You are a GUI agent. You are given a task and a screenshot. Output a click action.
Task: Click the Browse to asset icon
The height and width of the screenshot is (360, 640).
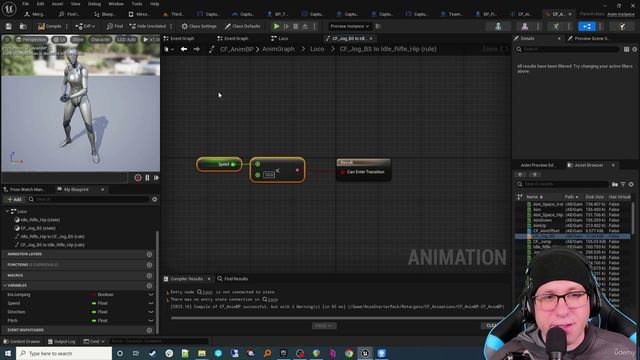(23, 26)
